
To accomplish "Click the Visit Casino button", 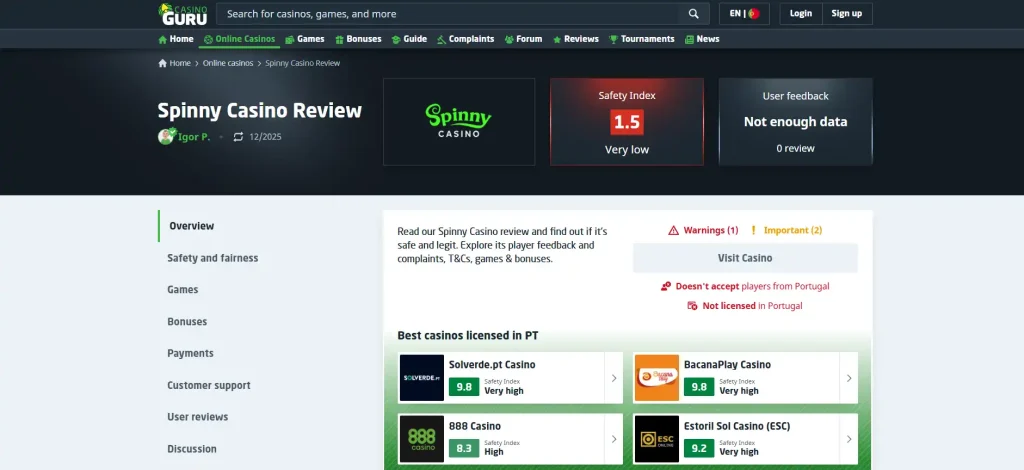I will (745, 258).
